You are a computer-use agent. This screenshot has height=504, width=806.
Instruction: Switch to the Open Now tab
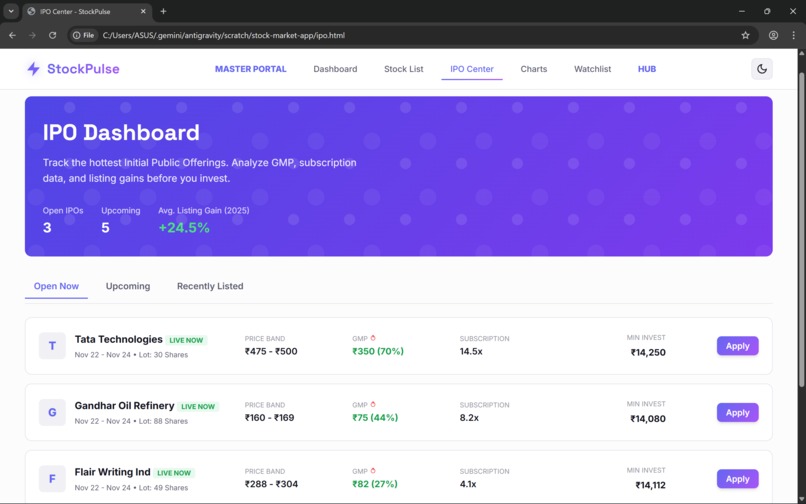click(57, 286)
